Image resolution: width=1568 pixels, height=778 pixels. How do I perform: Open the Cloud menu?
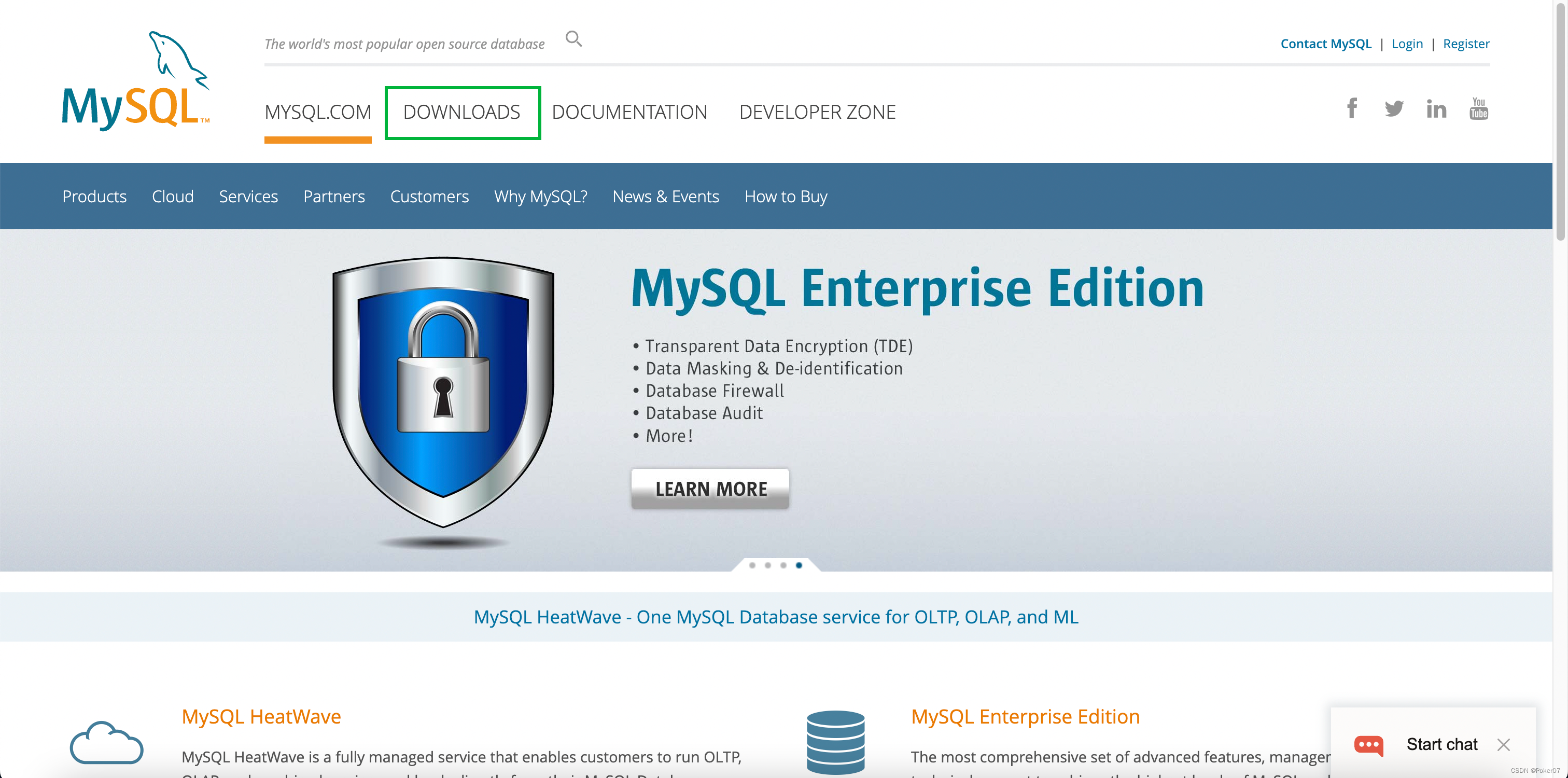coord(173,196)
